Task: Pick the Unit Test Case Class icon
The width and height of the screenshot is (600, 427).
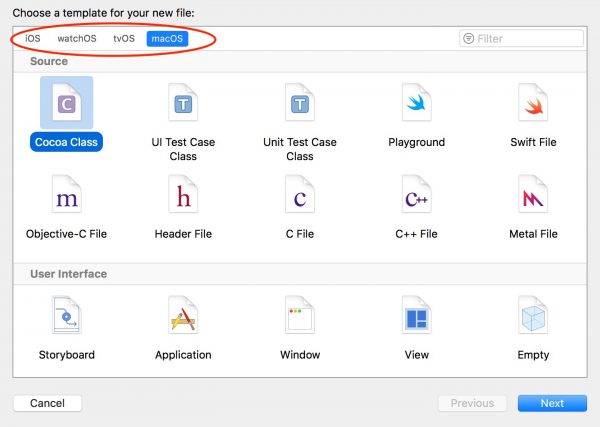Action: [300, 103]
